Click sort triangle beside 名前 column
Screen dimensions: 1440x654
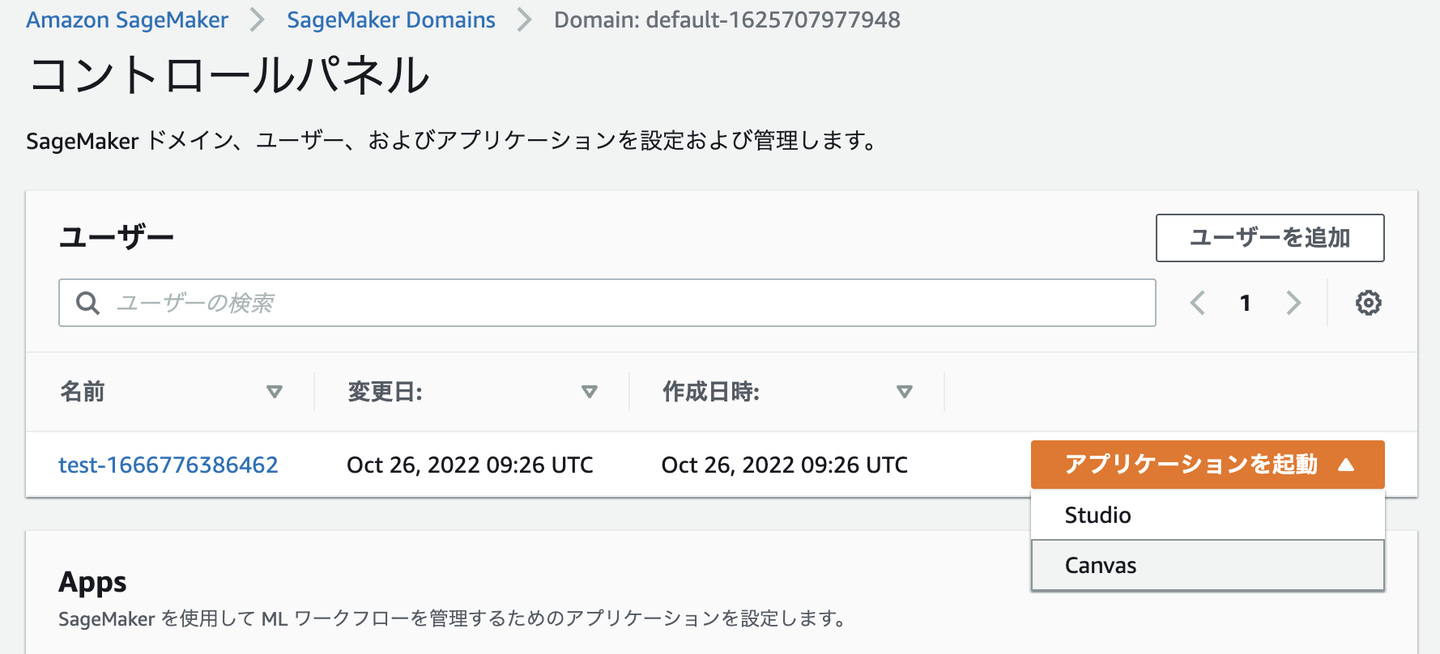(x=274, y=392)
